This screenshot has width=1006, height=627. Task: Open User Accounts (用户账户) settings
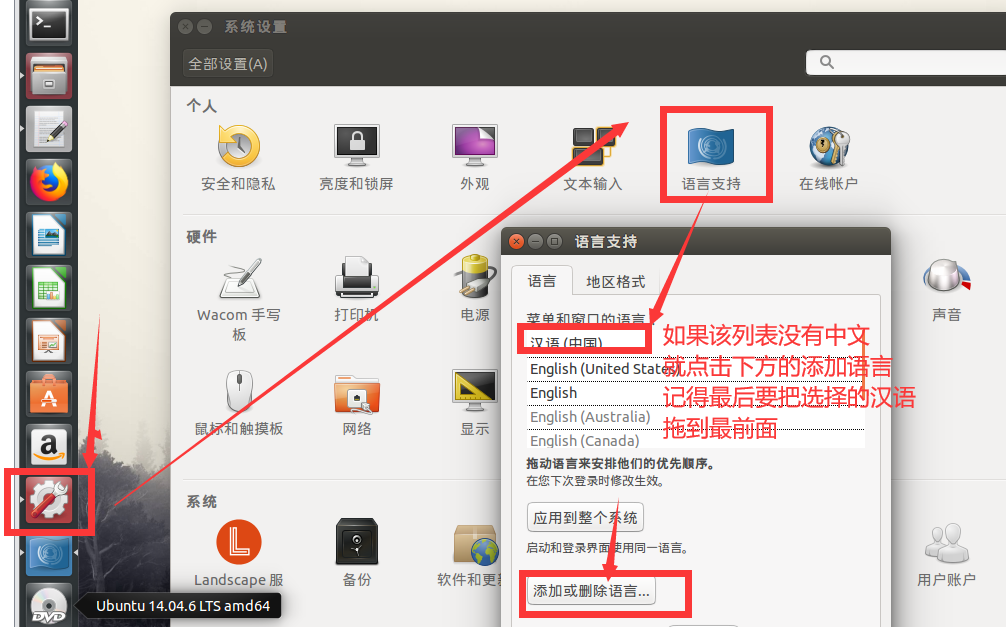click(x=946, y=553)
